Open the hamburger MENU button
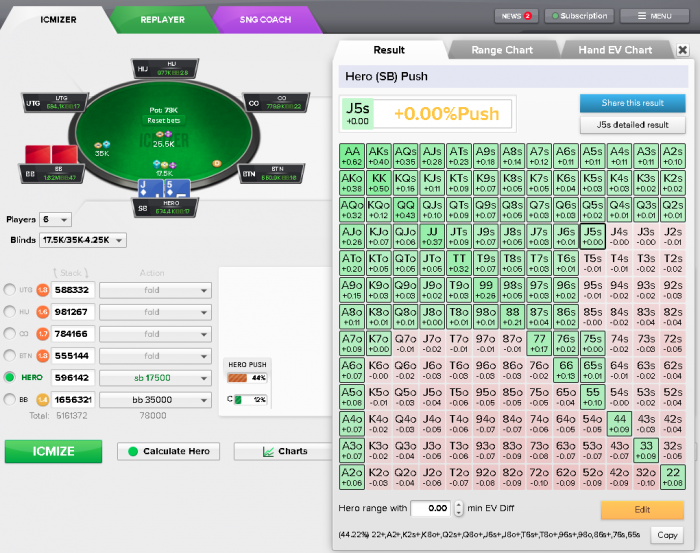Viewport: 700px width, 553px height. coord(654,16)
